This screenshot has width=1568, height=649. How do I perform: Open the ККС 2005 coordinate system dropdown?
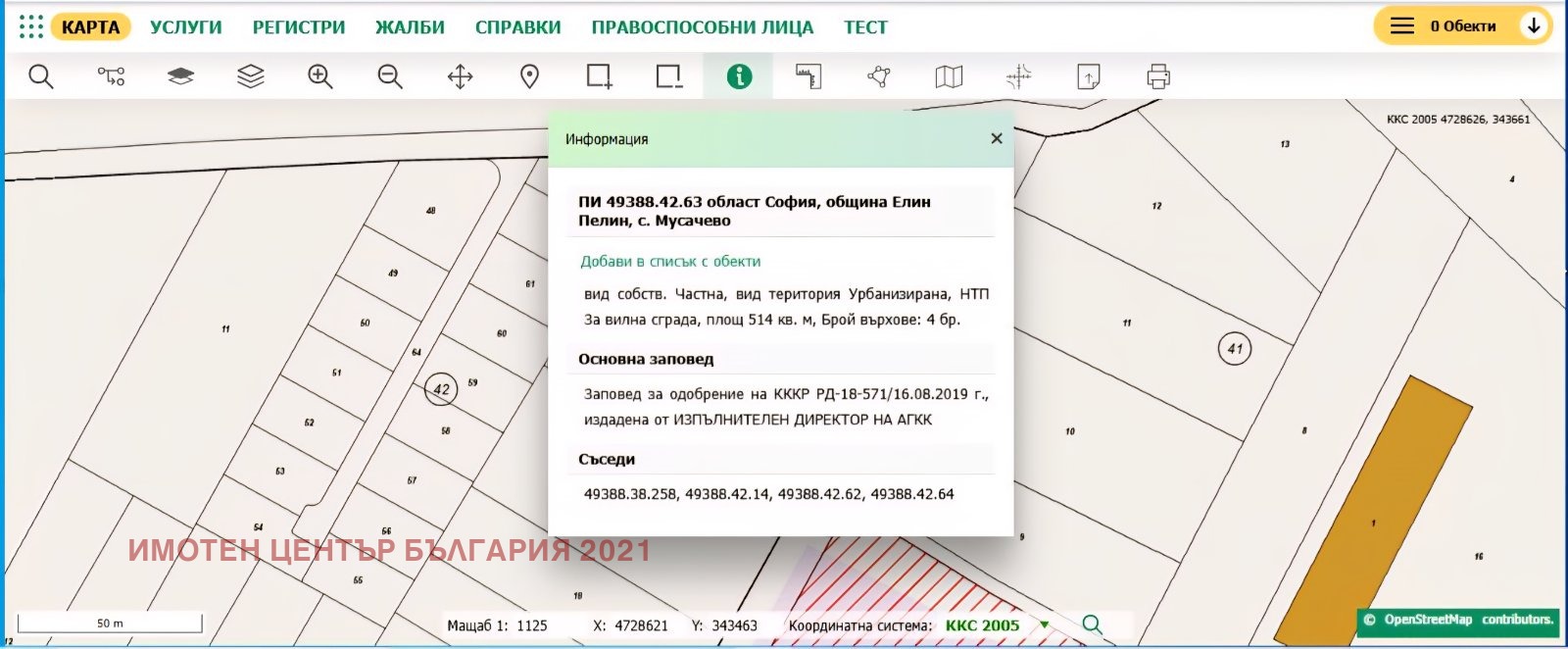[x=996, y=625]
